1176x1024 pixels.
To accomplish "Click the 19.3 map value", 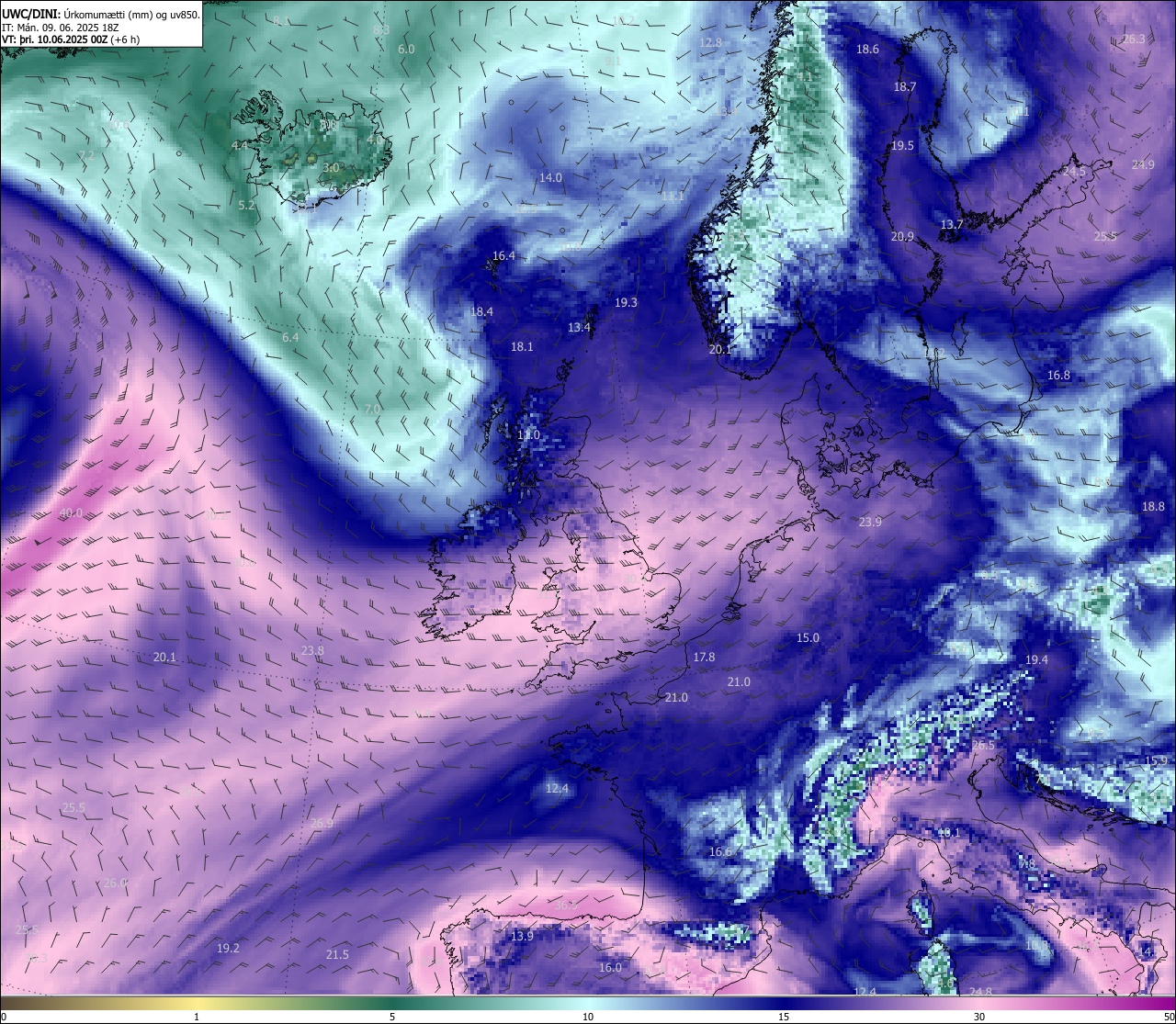I will coord(626,303).
